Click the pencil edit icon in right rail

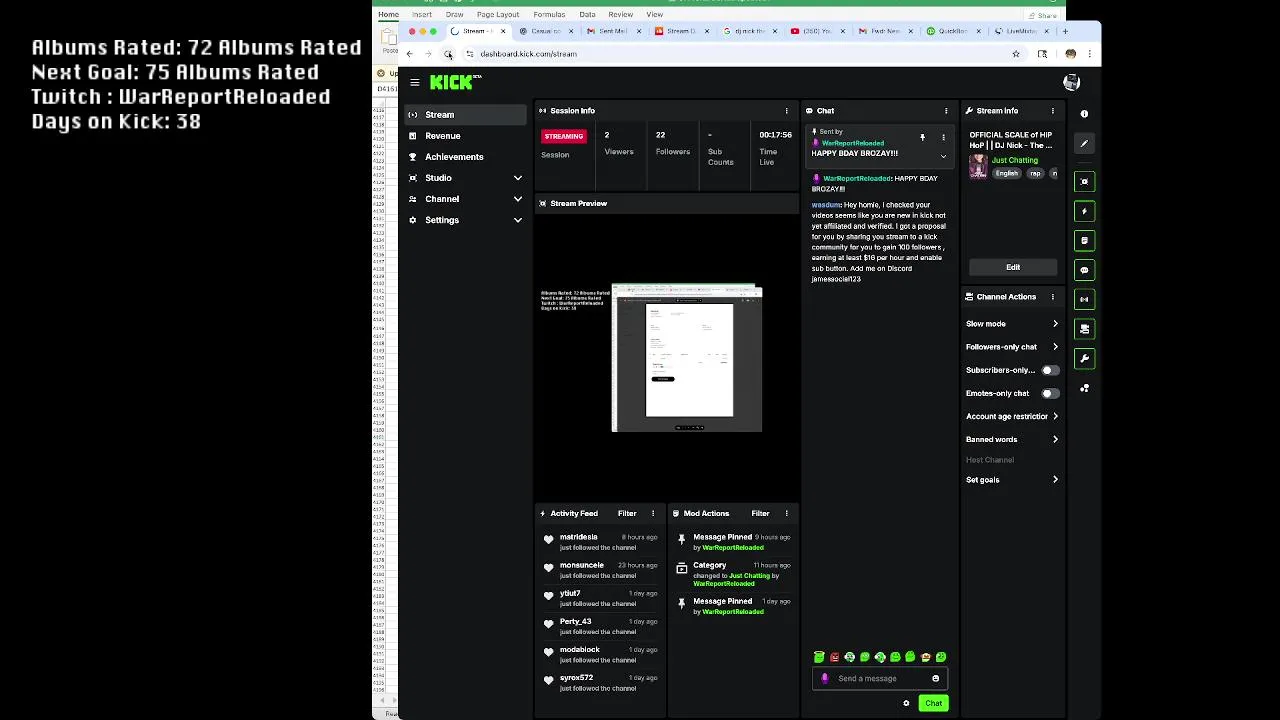1084,144
